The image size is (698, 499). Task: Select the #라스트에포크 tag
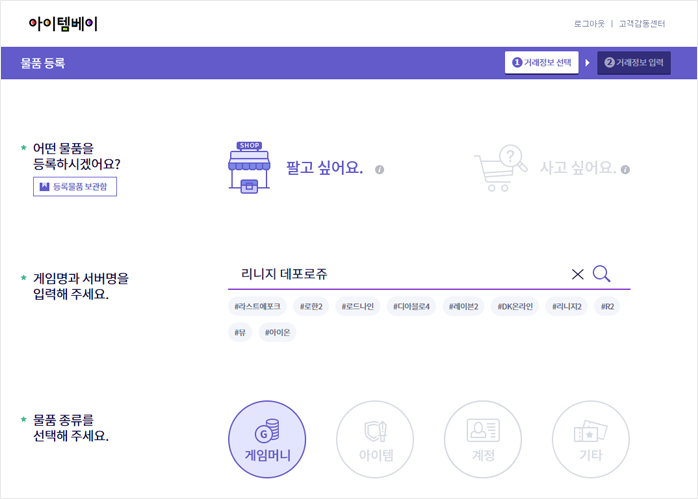pyautogui.click(x=257, y=306)
